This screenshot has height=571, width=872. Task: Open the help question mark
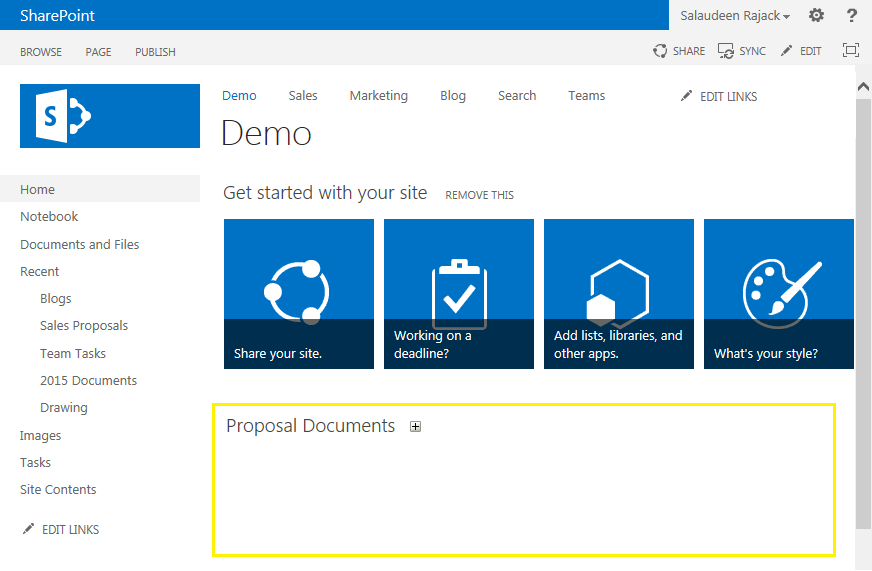click(851, 16)
